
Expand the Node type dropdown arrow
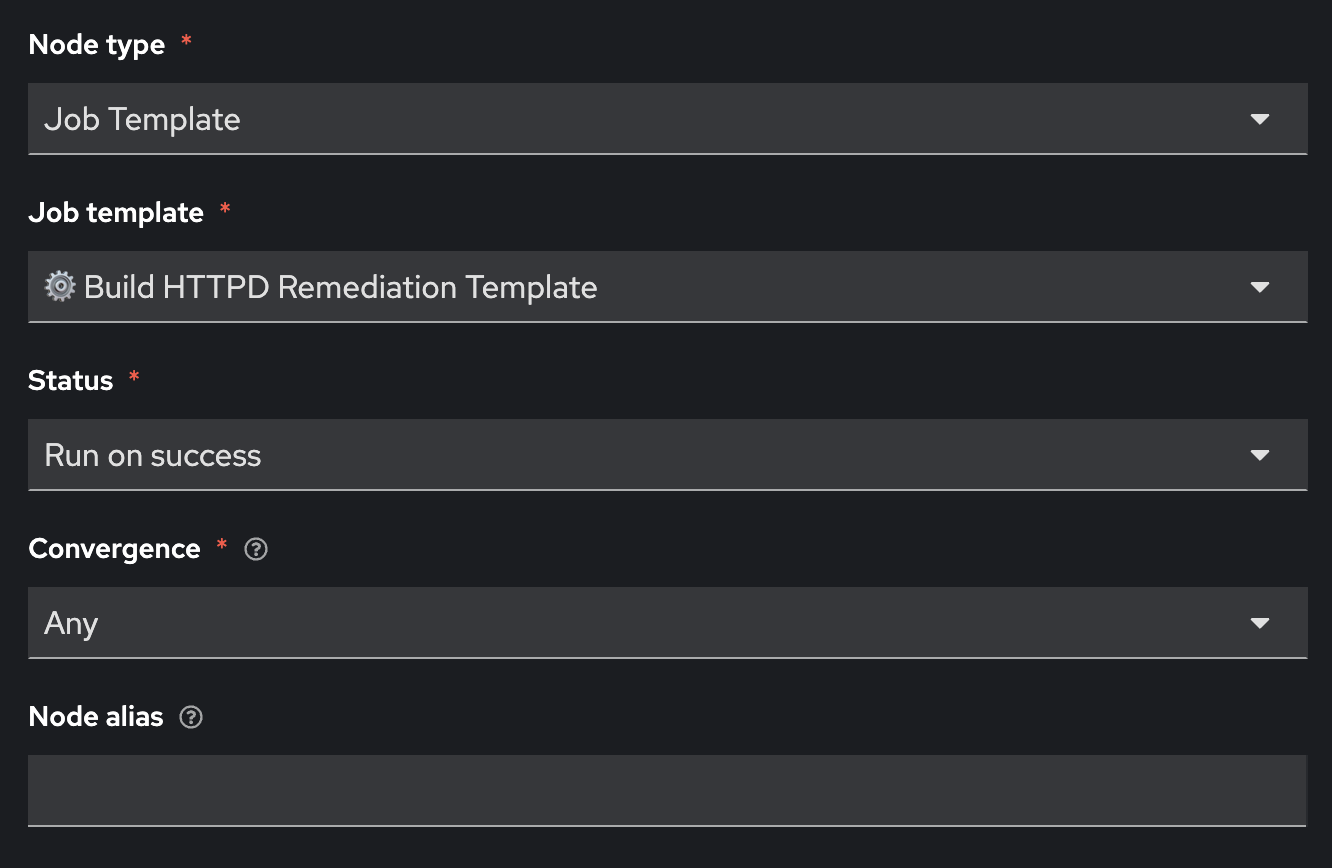click(x=1259, y=120)
